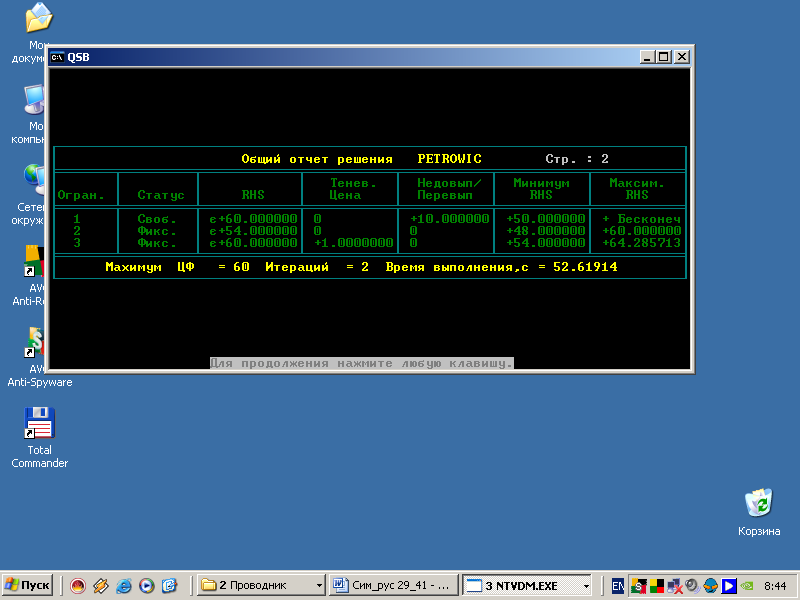Click the slack value +10.000000
The width and height of the screenshot is (800, 600).
coord(449,219)
